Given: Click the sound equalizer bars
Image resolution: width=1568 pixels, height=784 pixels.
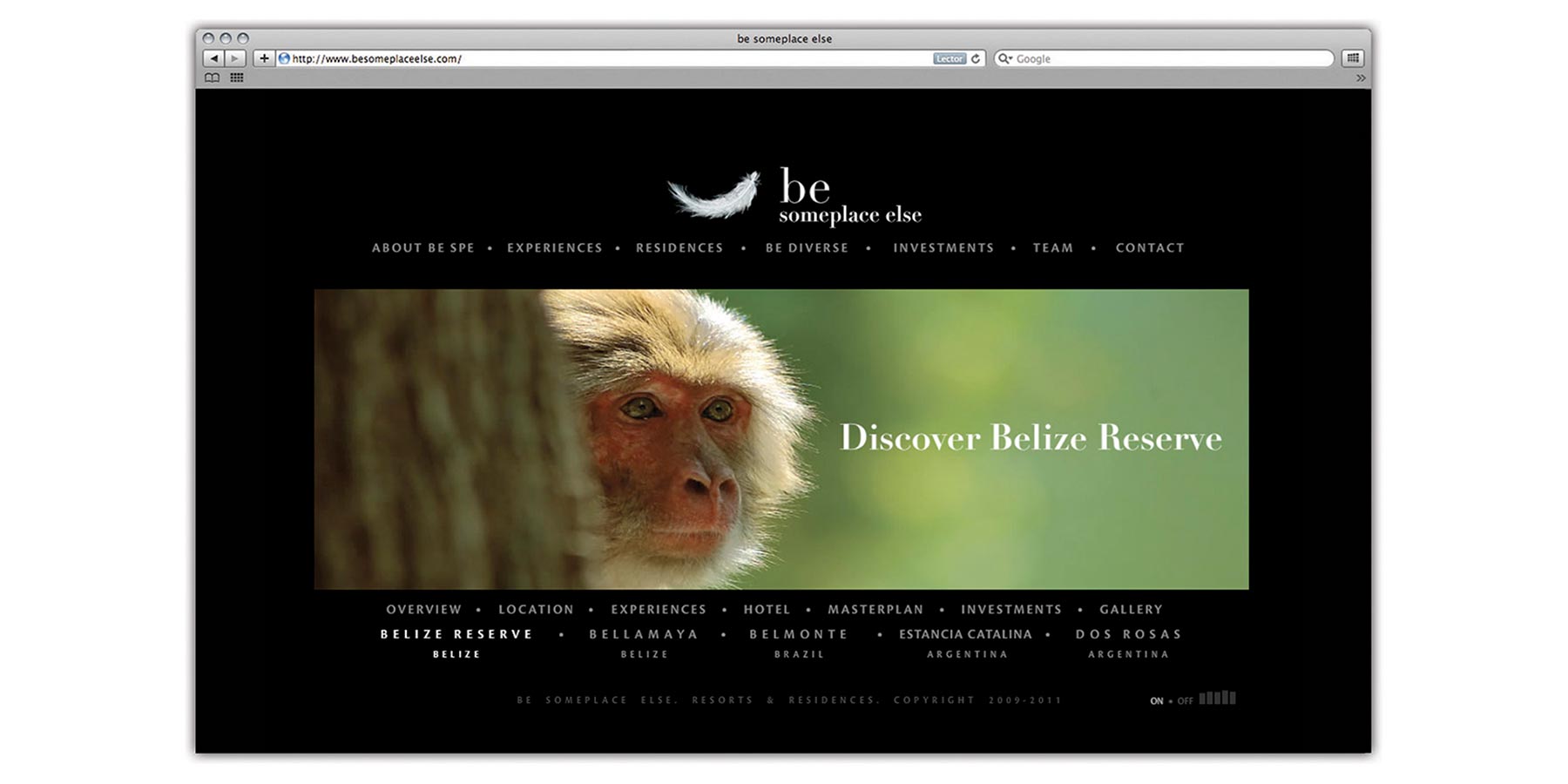Looking at the screenshot, I should pos(1217,698).
